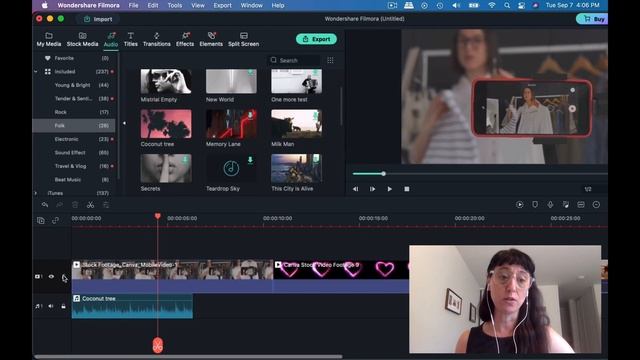Switch to the Titles tab

[131, 40]
